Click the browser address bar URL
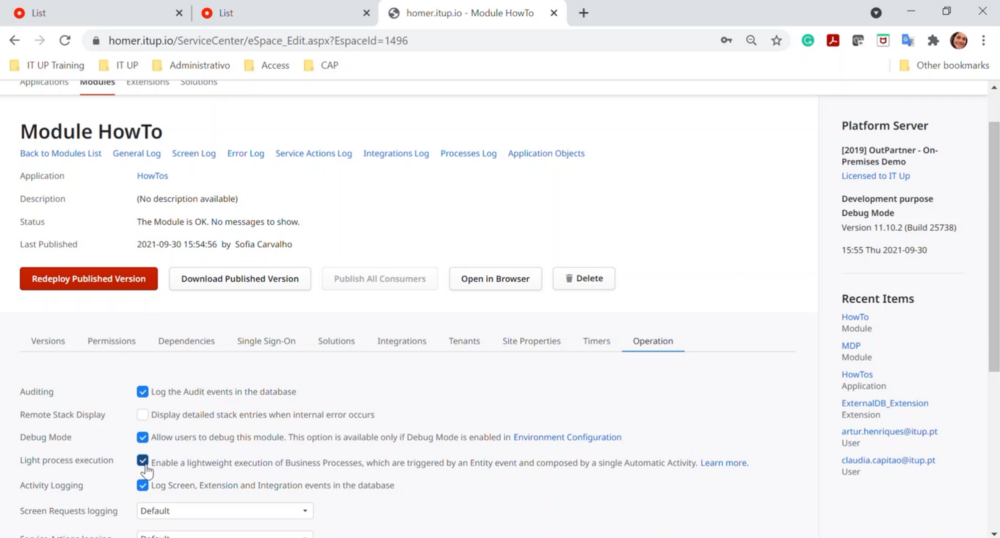This screenshot has height=538, width=1000. (x=258, y=40)
